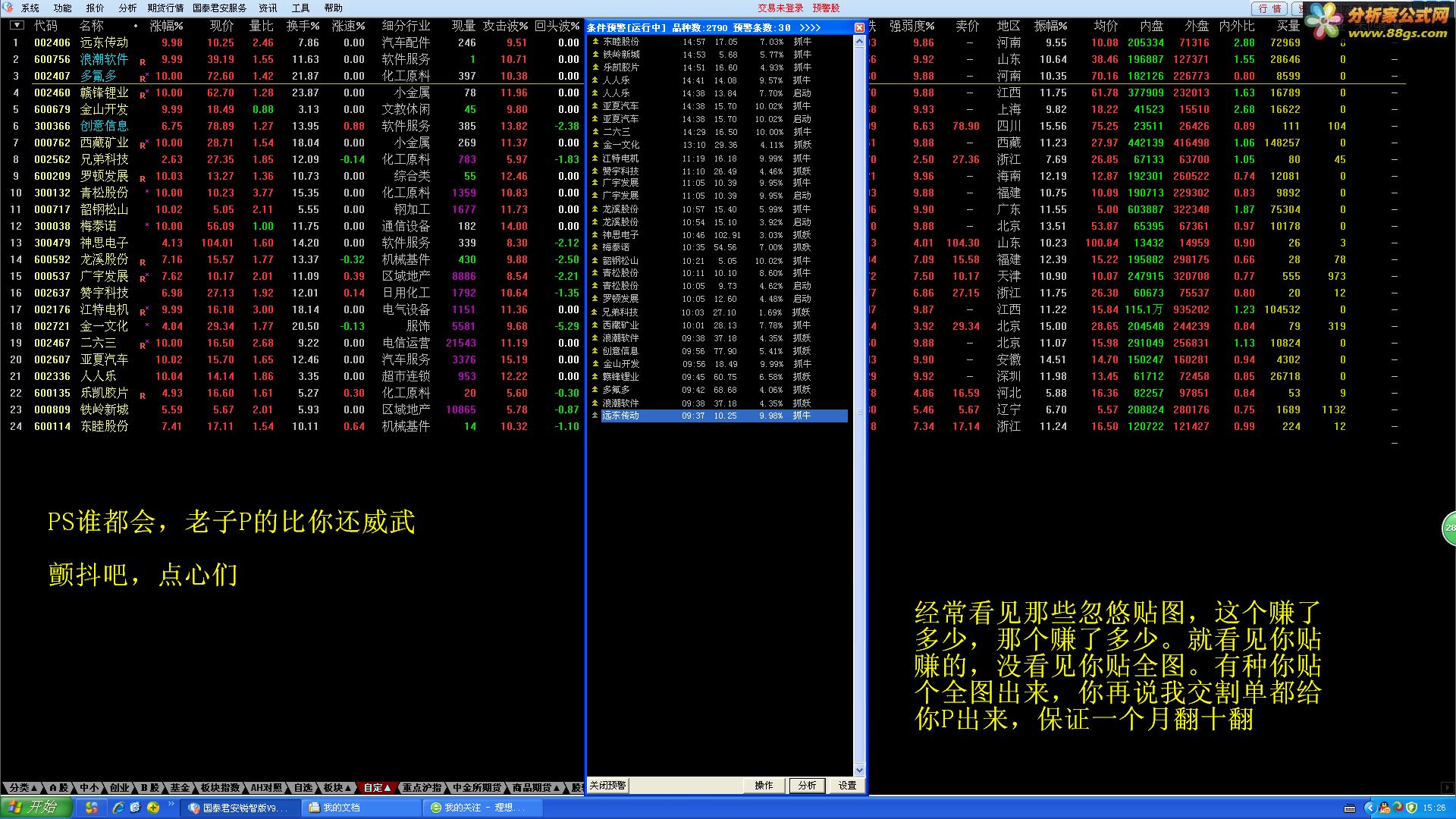Click the keyboard icon in system tray
Image resolution: width=1456 pixels, height=819 pixels.
(x=1350, y=808)
